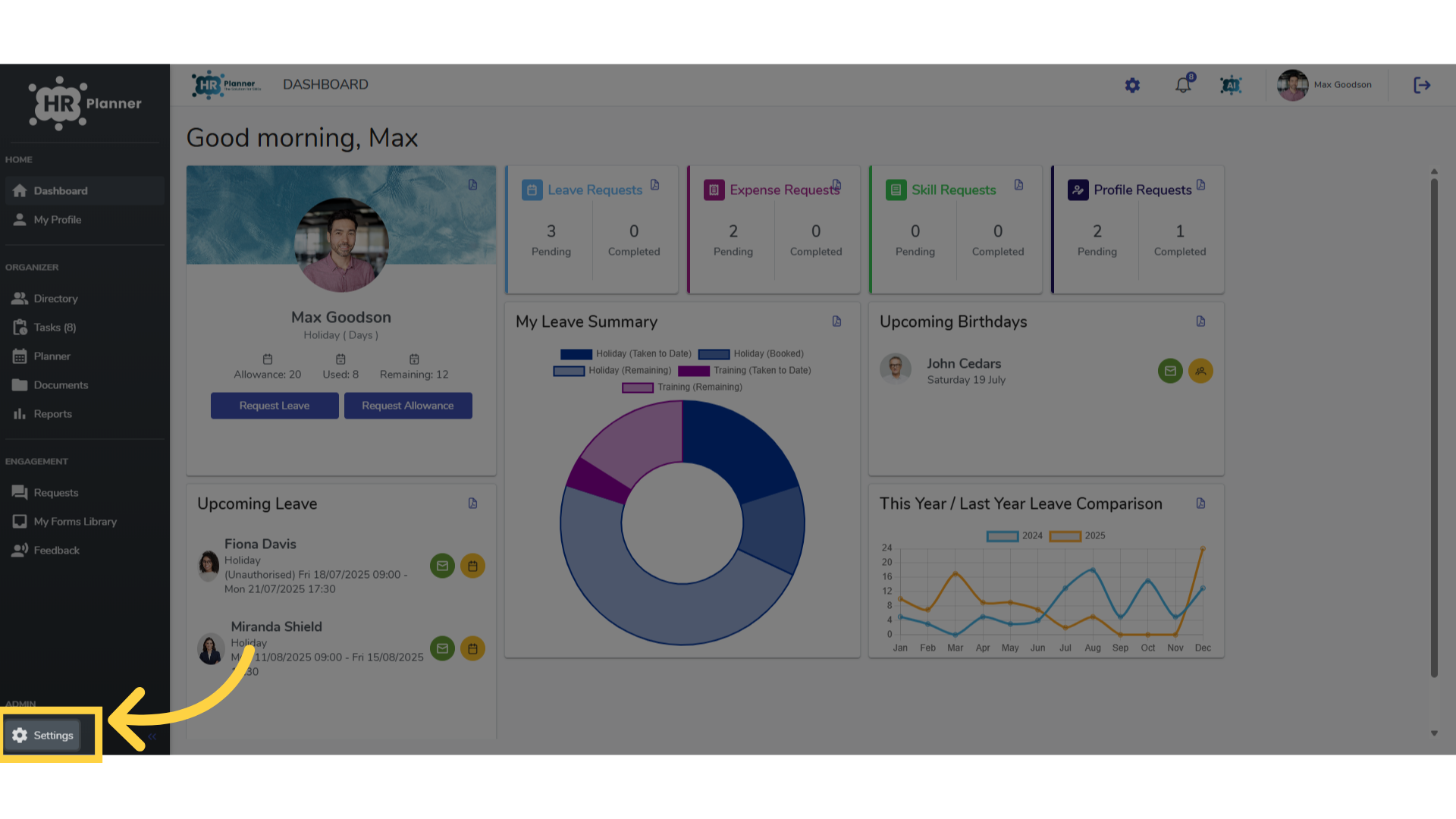Toggle Training (Taken to Date) legend item
This screenshot has height=819, width=1456.
(x=745, y=371)
